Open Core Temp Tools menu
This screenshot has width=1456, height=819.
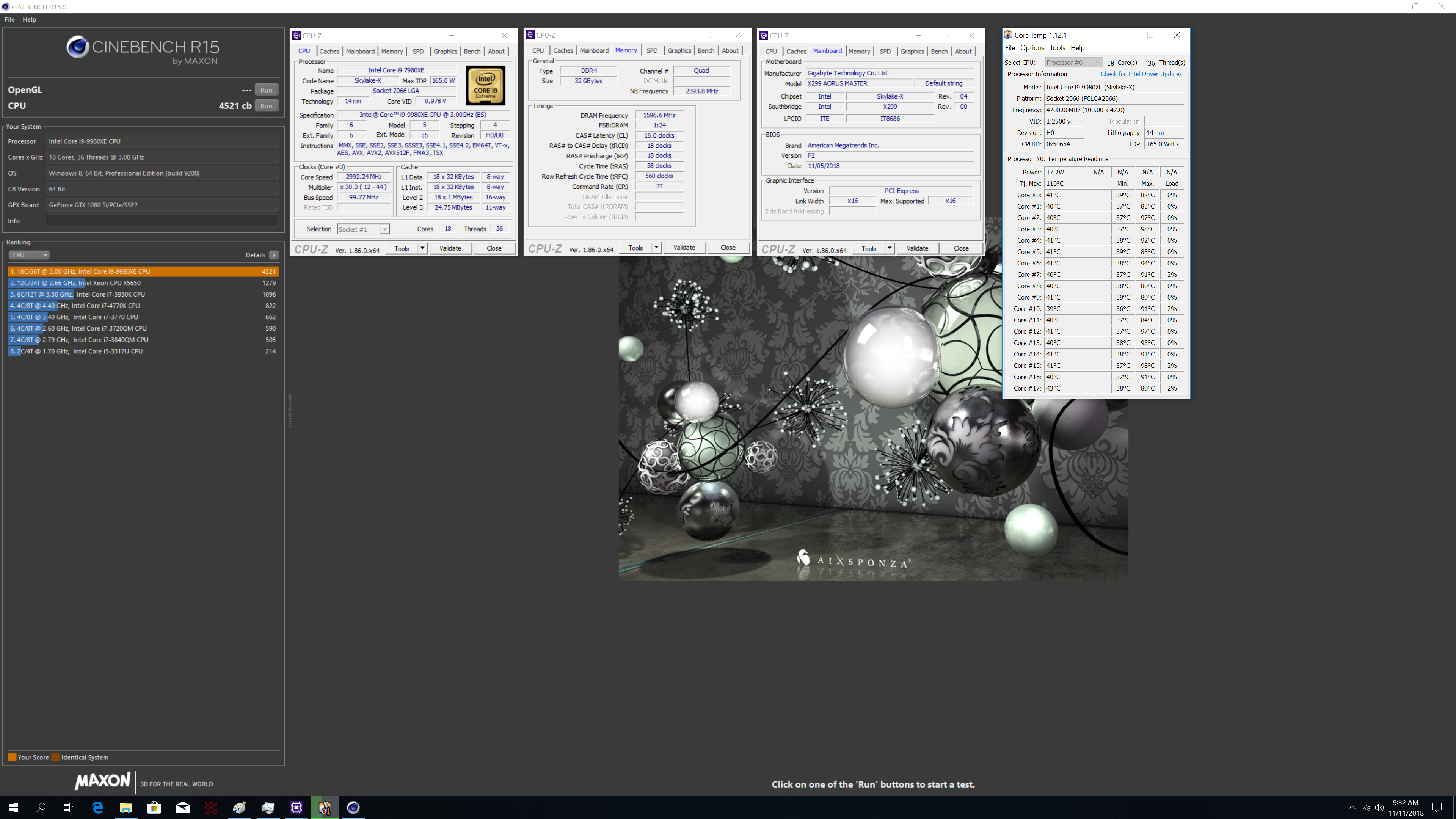1057,47
